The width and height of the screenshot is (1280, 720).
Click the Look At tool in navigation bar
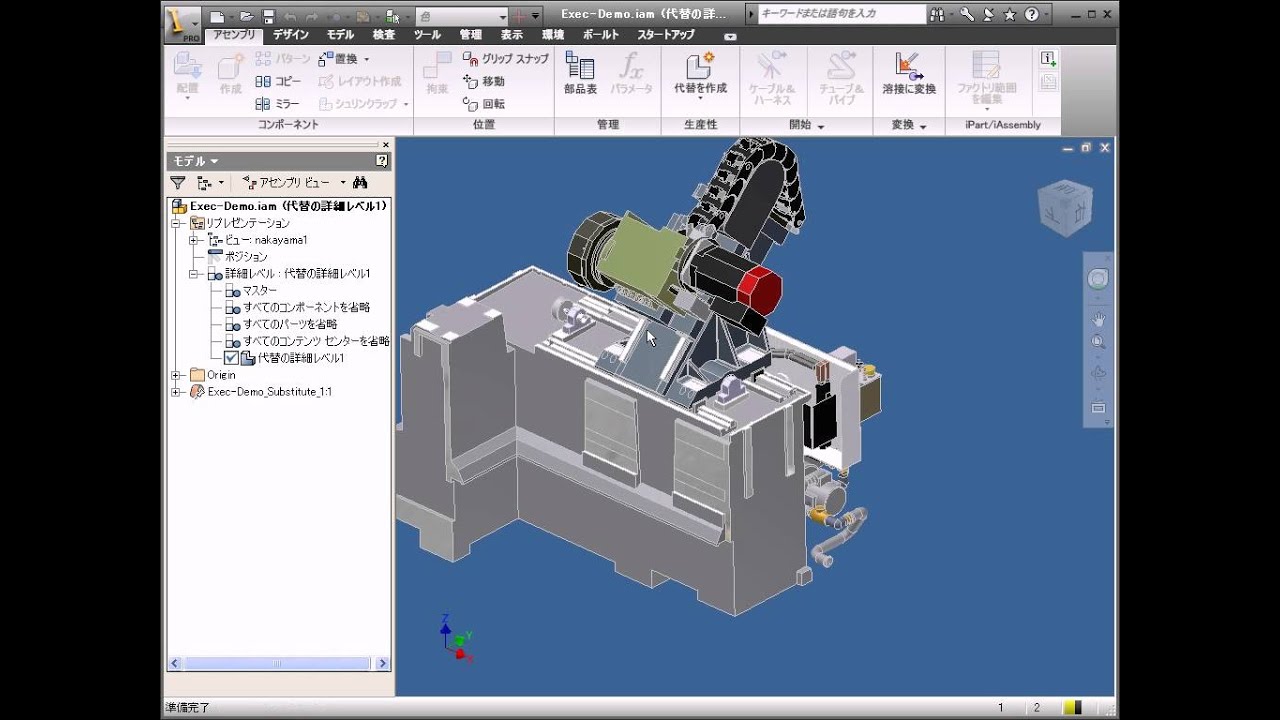click(1098, 407)
